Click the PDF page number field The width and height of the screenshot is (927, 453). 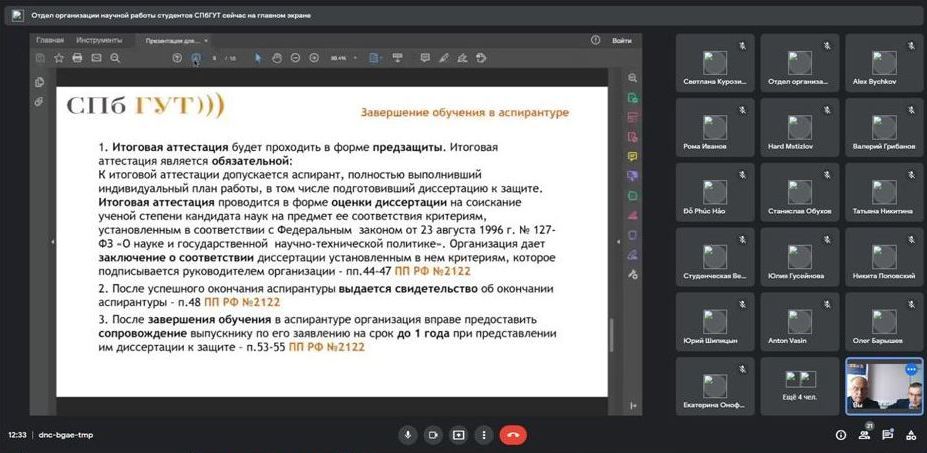[214, 58]
